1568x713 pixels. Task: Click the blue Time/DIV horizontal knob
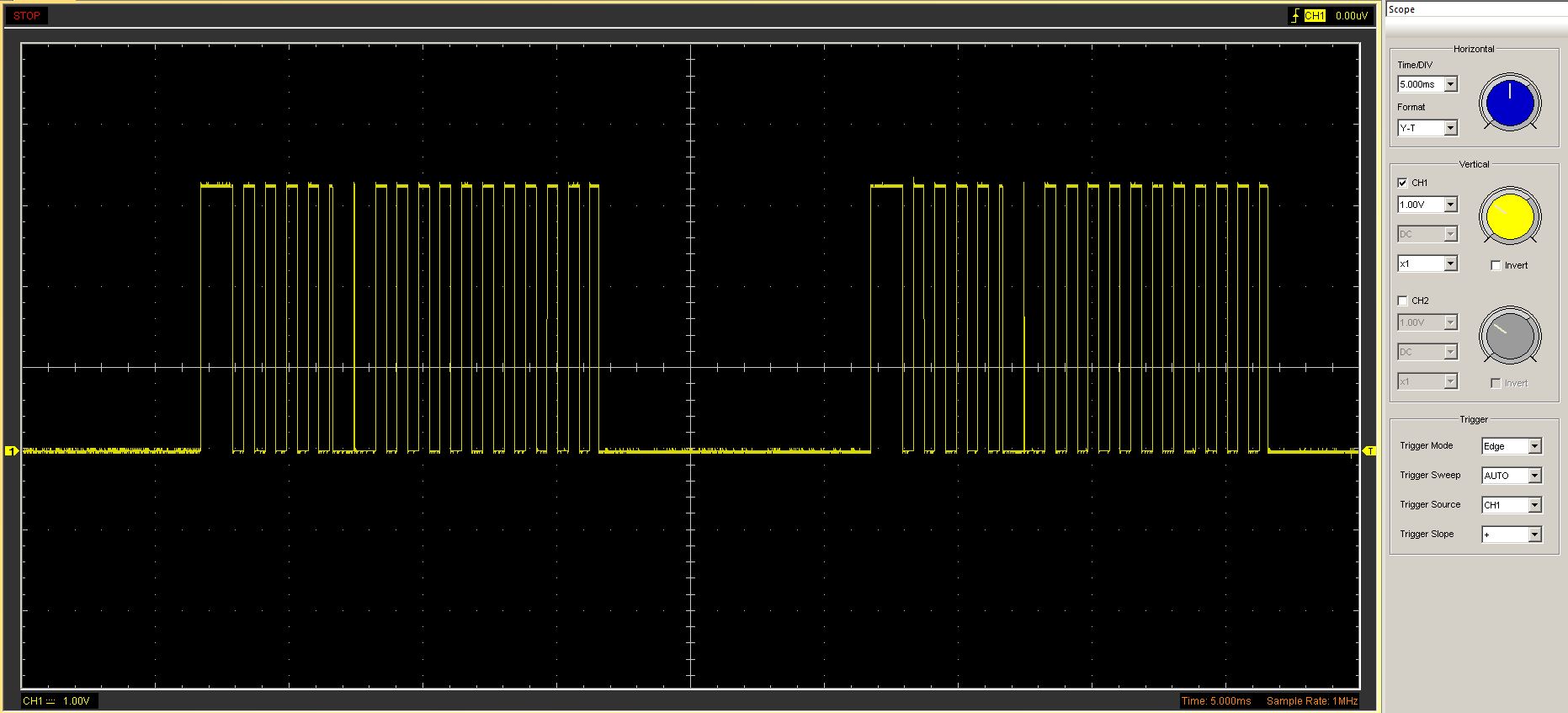pos(1510,103)
